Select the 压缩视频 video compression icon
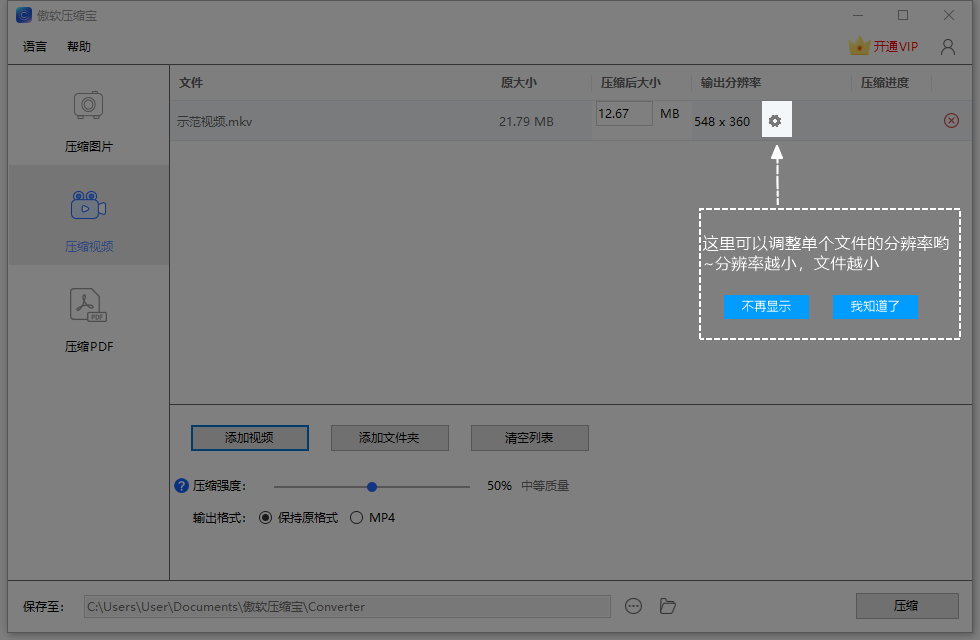Viewport: 980px width, 640px height. pyautogui.click(x=89, y=206)
